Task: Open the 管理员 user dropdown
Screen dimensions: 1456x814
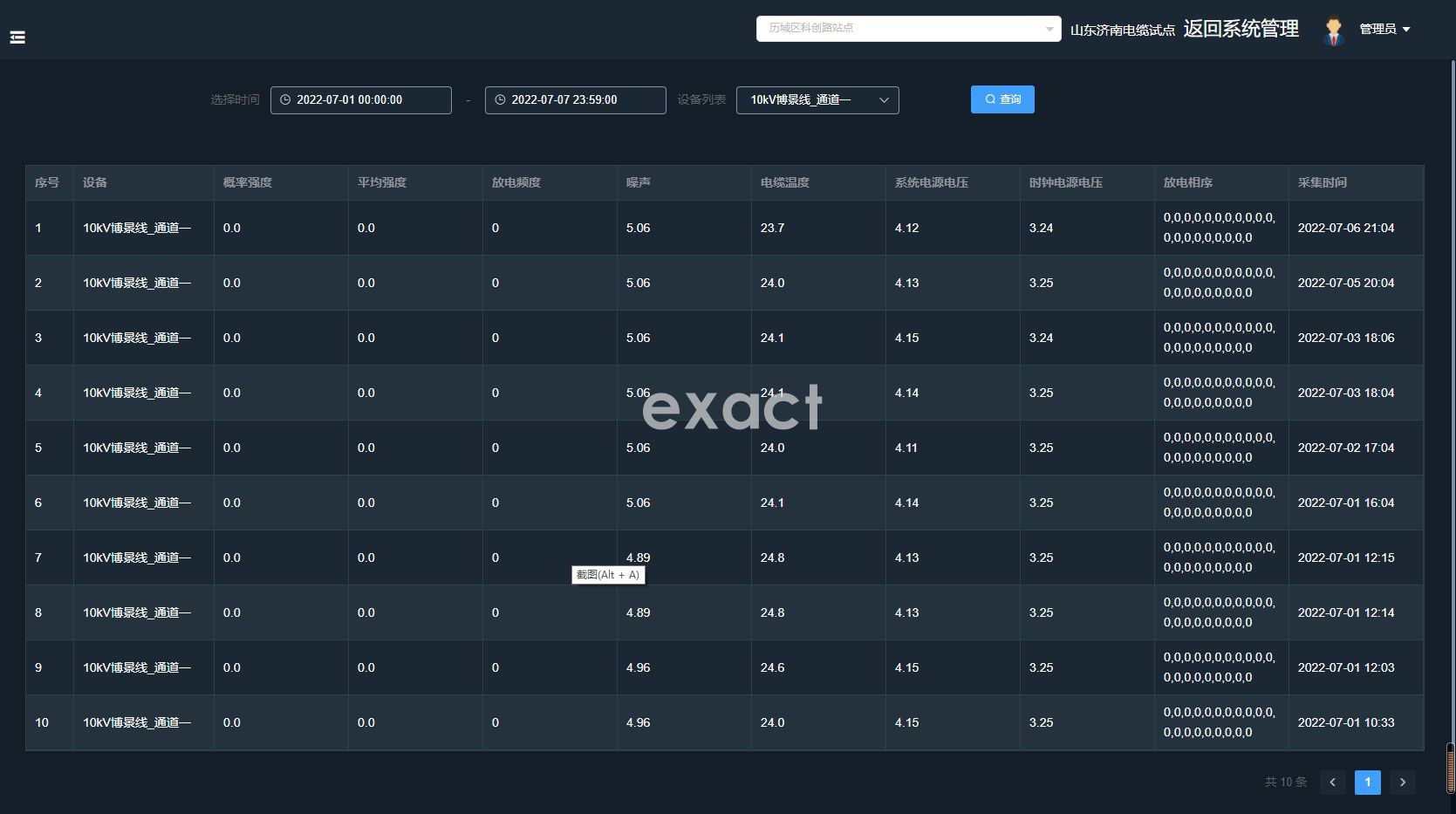Action: pos(1384,30)
